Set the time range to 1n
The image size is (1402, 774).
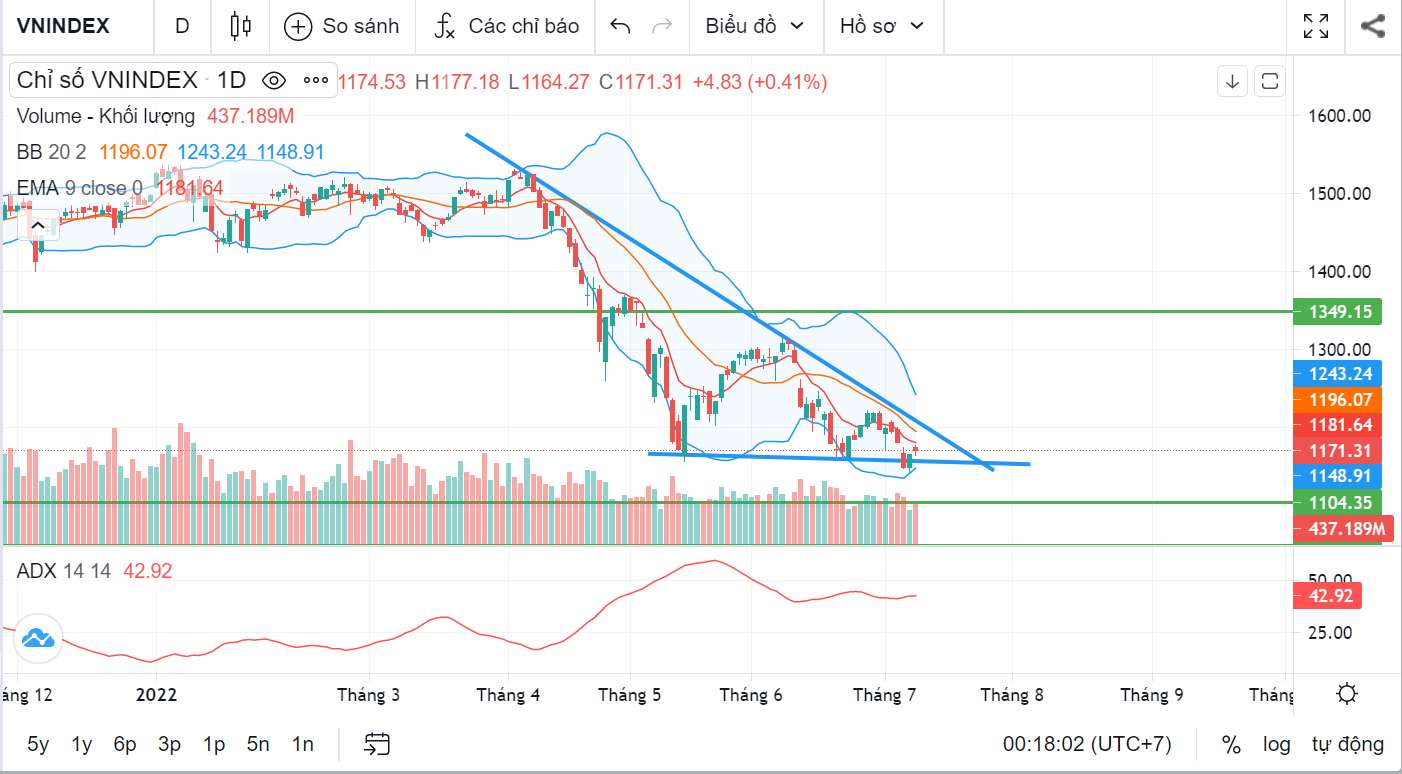(302, 744)
